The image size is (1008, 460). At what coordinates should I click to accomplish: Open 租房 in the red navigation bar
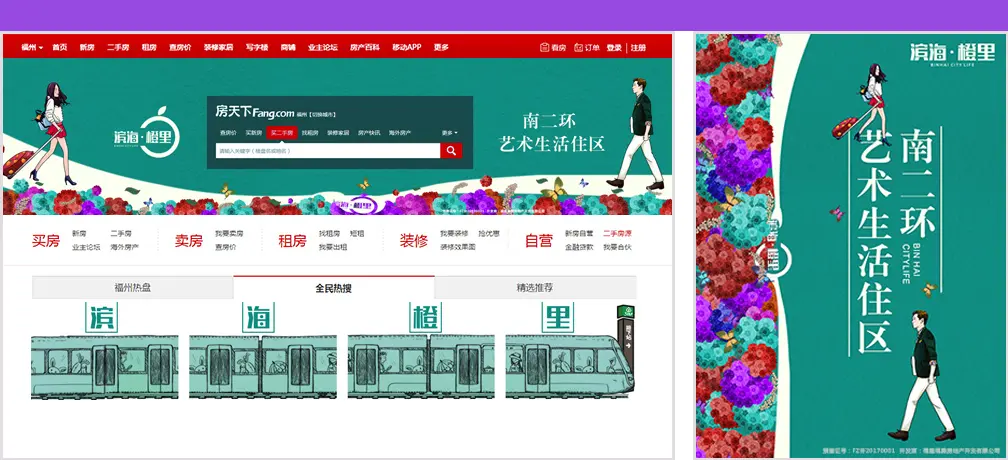click(149, 48)
